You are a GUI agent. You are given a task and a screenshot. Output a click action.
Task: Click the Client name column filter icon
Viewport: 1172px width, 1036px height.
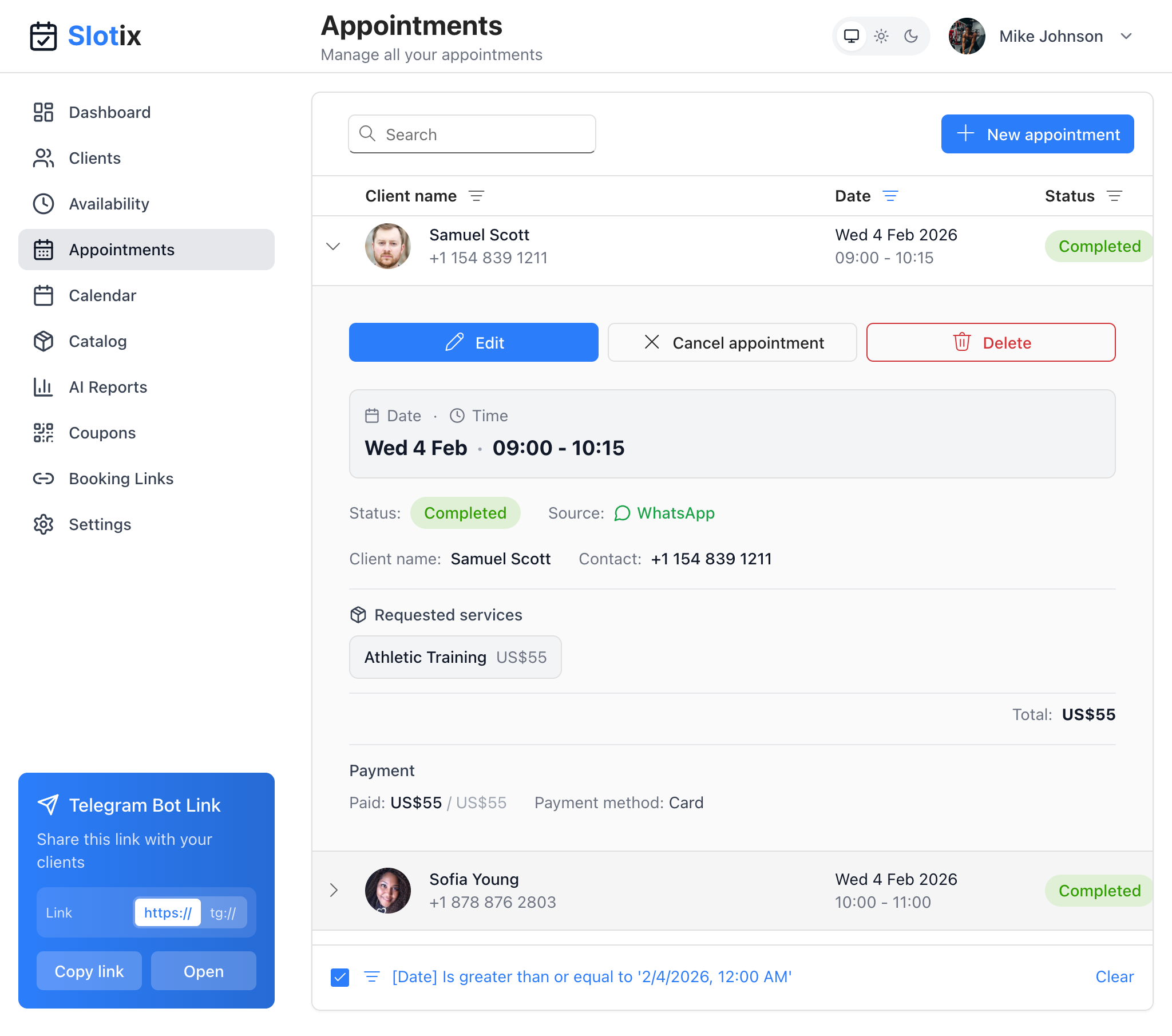pyautogui.click(x=476, y=196)
